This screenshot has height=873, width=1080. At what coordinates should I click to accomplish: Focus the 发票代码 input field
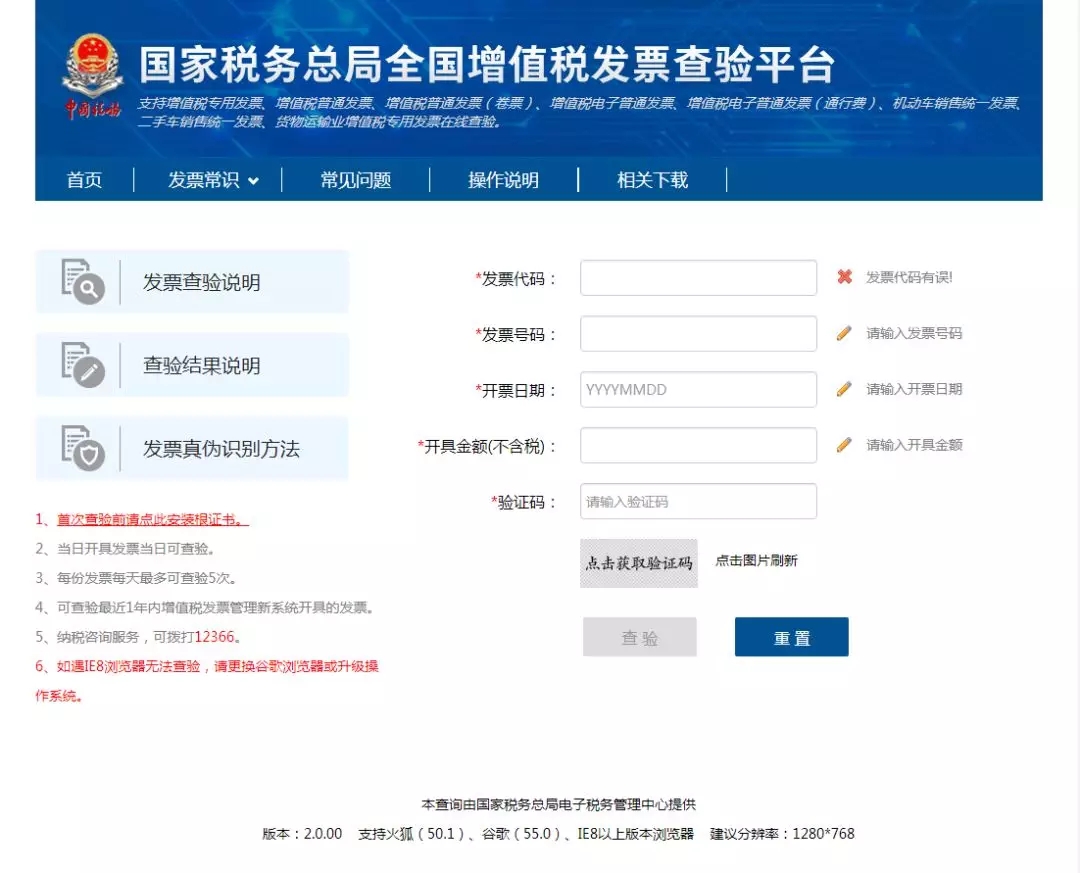(698, 278)
